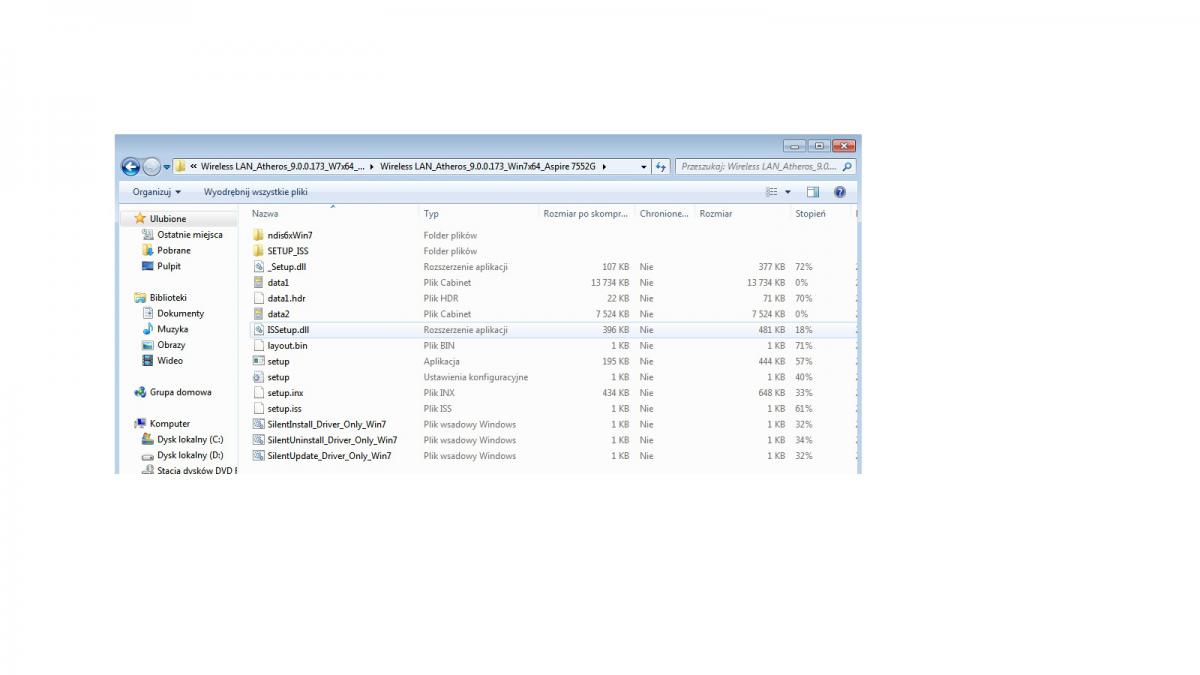Open the view options dropdown arrow

787,192
